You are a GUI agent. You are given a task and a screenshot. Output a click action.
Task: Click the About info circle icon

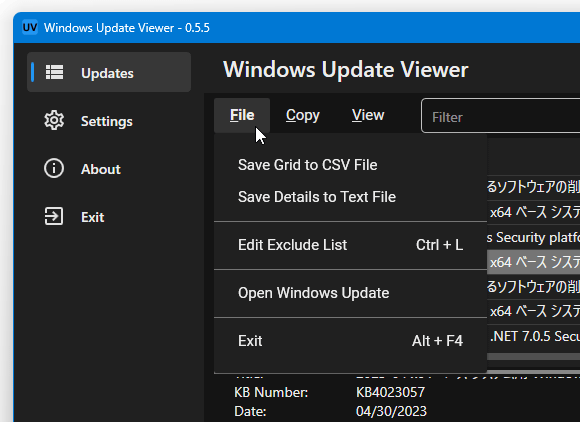click(54, 168)
